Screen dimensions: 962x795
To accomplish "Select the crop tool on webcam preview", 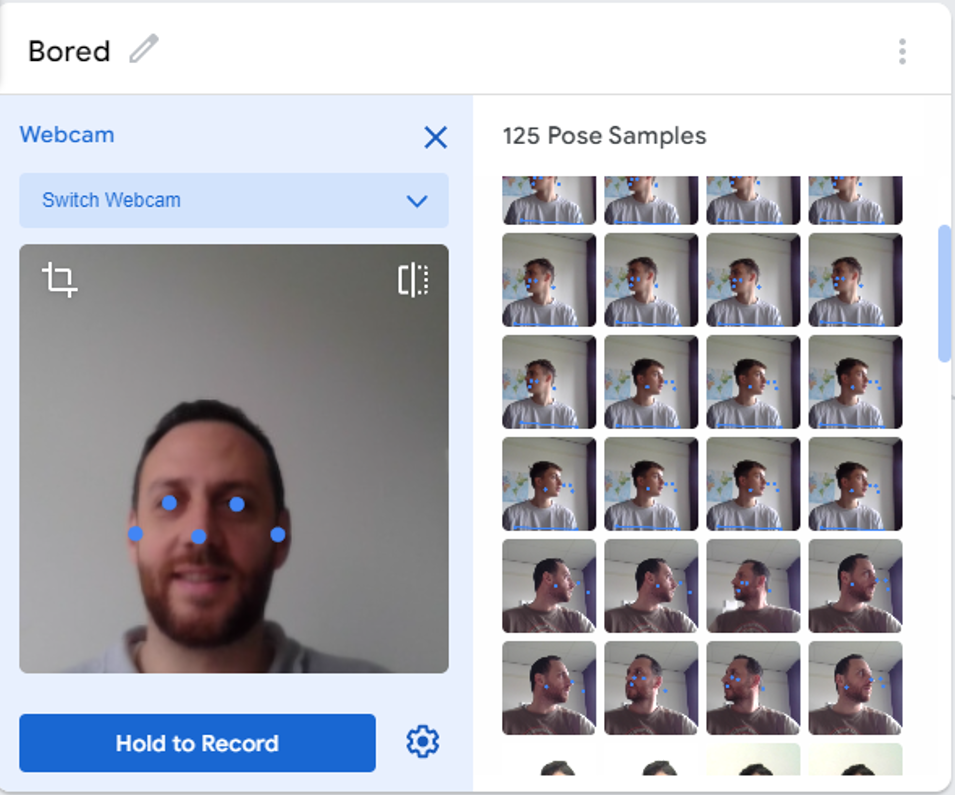I will [x=60, y=280].
